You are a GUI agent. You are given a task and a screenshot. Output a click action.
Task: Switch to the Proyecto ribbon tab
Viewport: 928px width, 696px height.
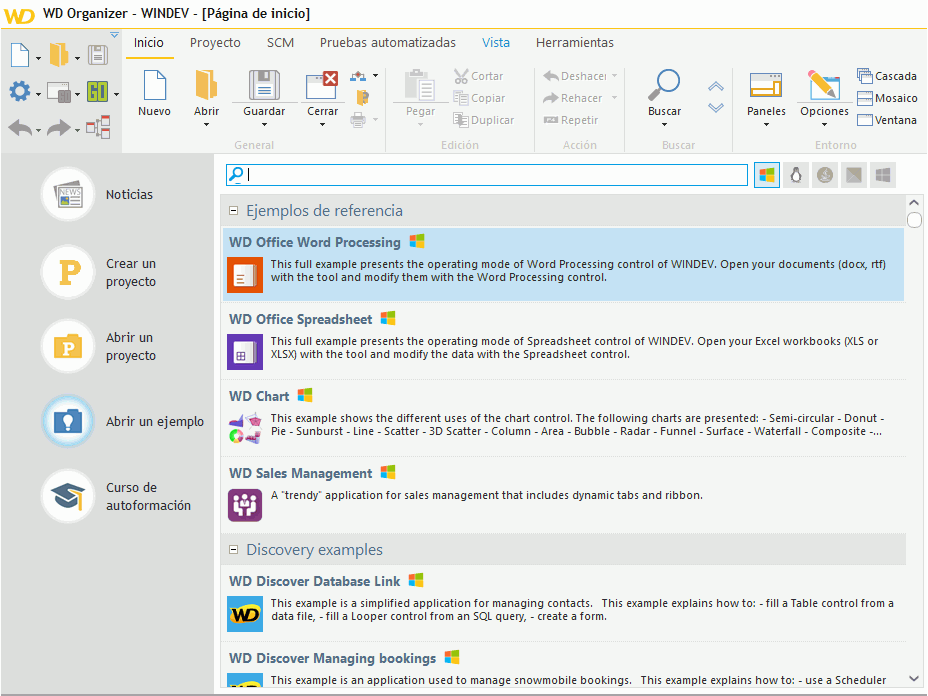click(x=215, y=43)
